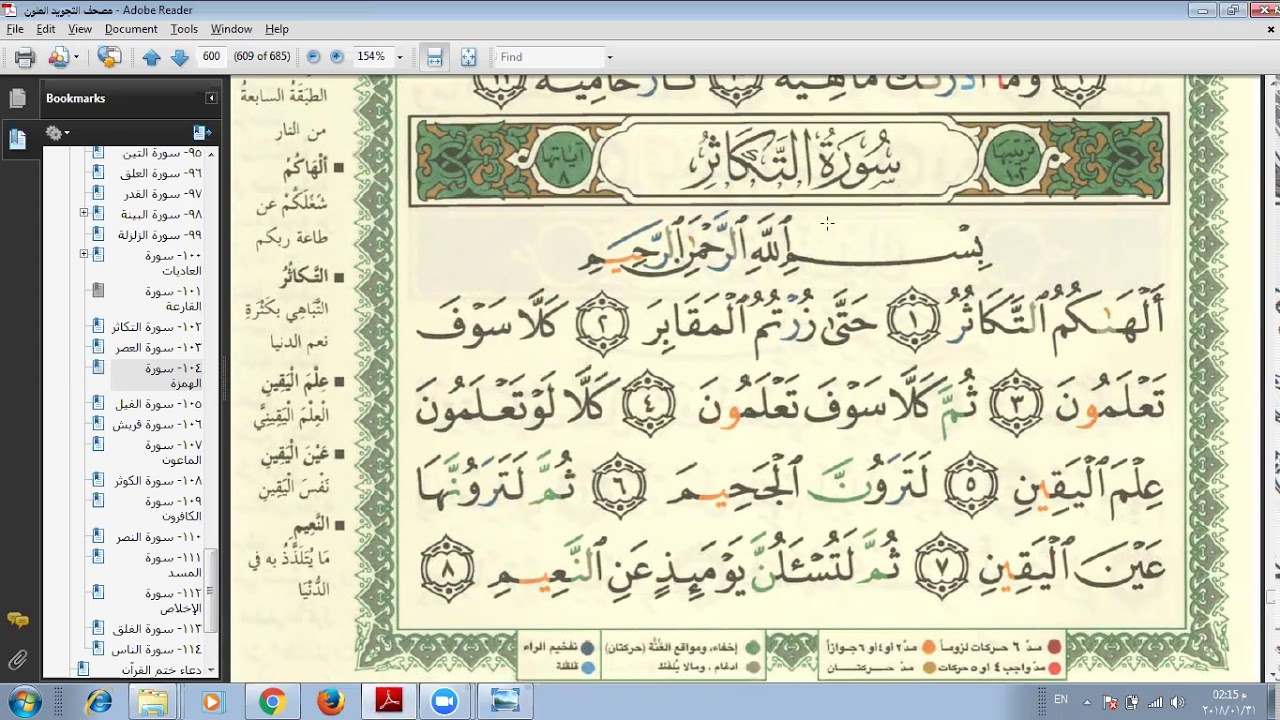Open the Document menu
The image size is (1280, 720).
click(131, 29)
